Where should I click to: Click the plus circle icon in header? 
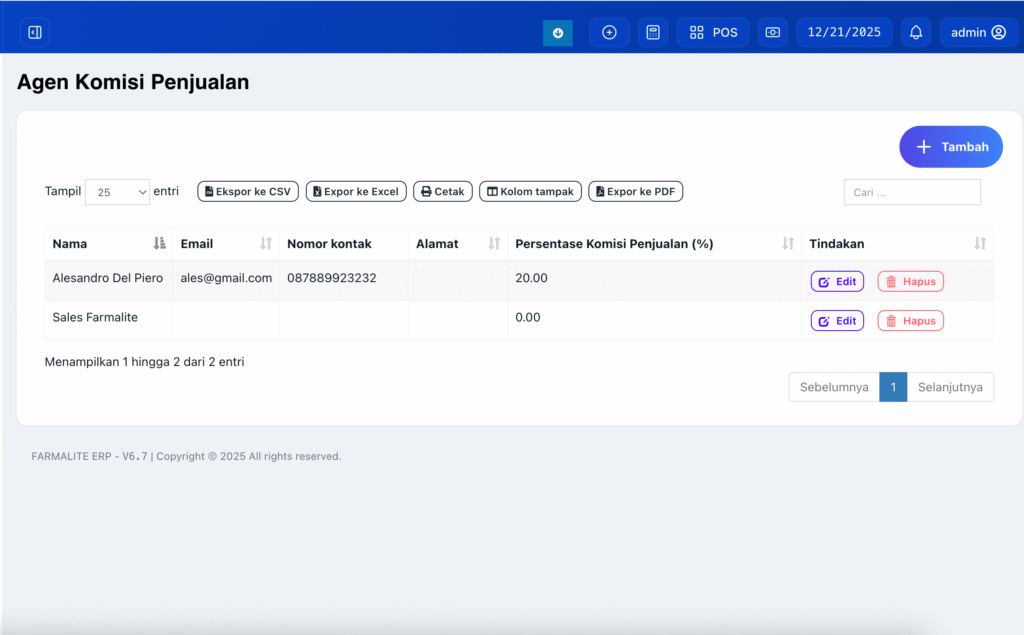coord(609,32)
